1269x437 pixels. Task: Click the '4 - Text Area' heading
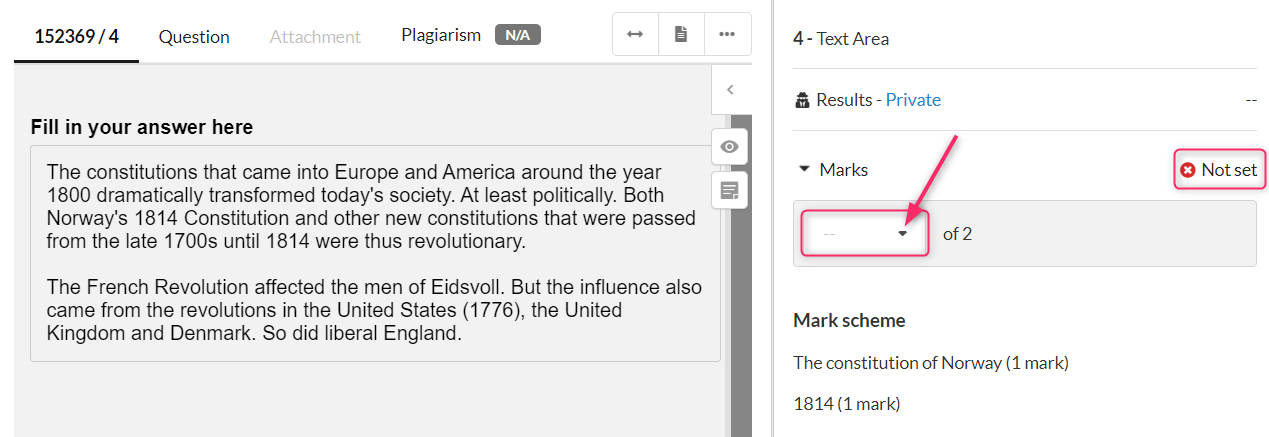841,39
